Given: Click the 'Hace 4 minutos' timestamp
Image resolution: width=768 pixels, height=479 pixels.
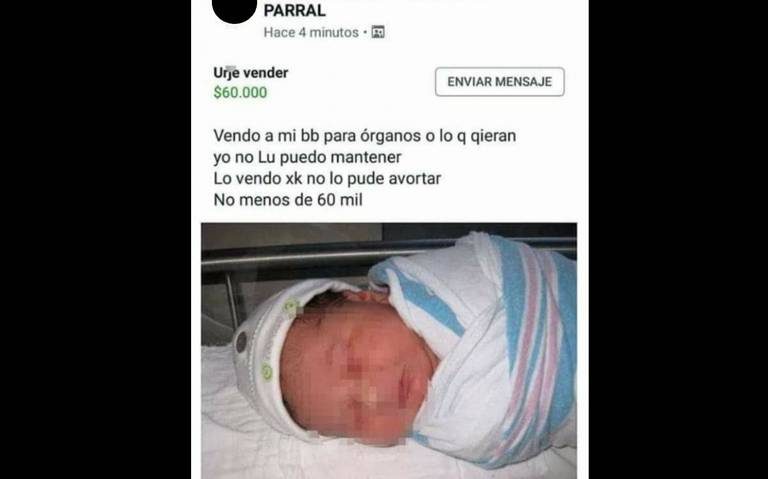Looking at the screenshot, I should [311, 32].
